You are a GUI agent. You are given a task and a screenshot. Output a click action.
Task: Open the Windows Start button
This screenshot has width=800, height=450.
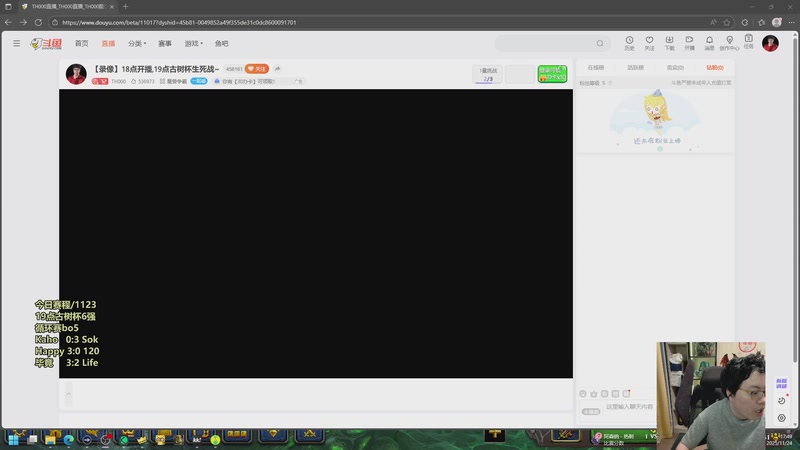(x=13, y=439)
